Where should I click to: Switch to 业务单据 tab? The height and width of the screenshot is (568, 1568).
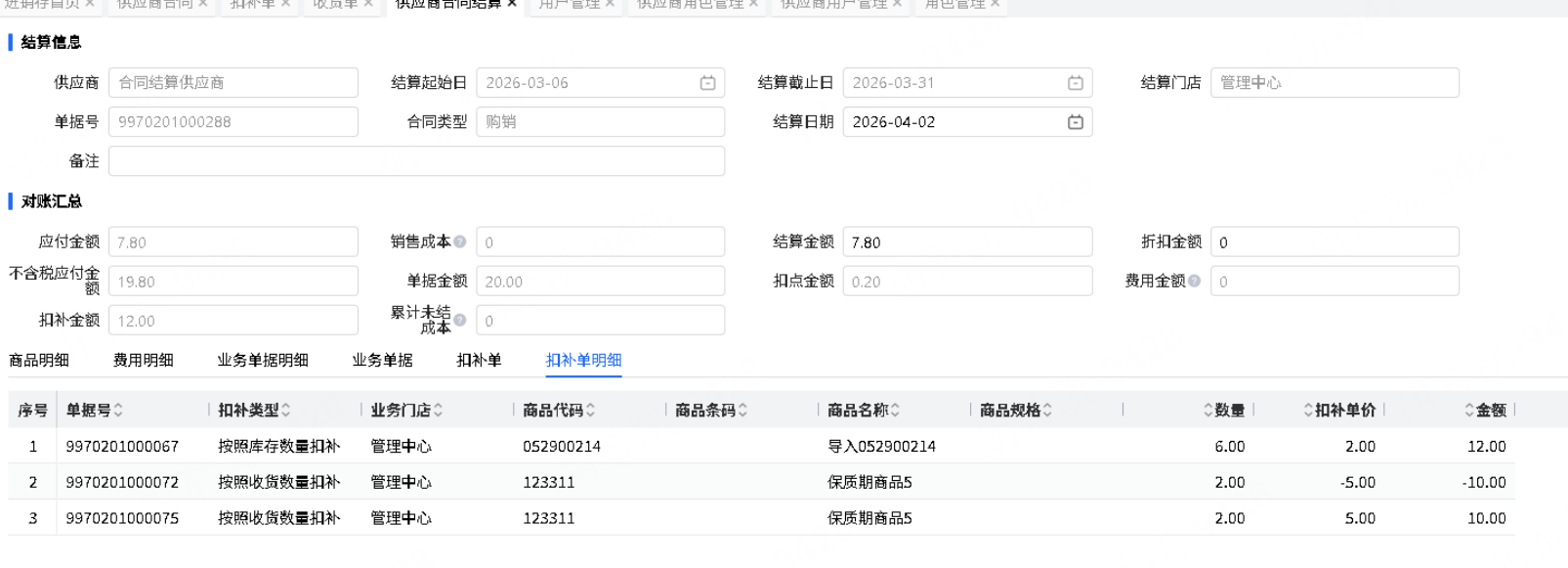[383, 361]
